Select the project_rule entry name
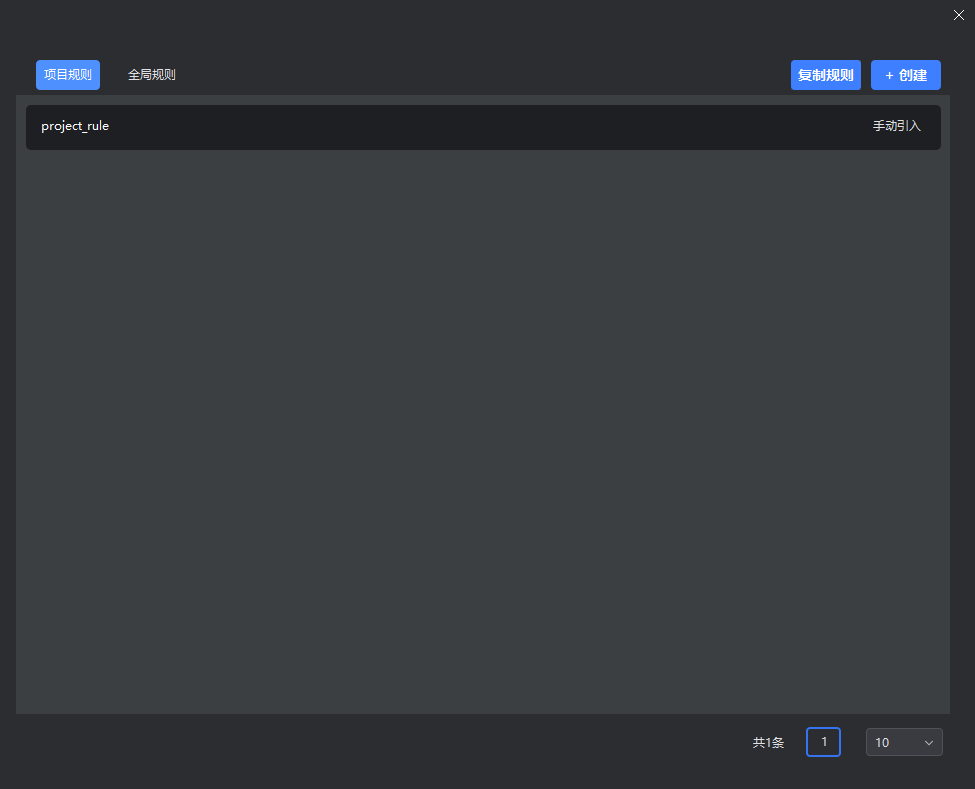Image resolution: width=975 pixels, height=789 pixels. [x=75, y=127]
